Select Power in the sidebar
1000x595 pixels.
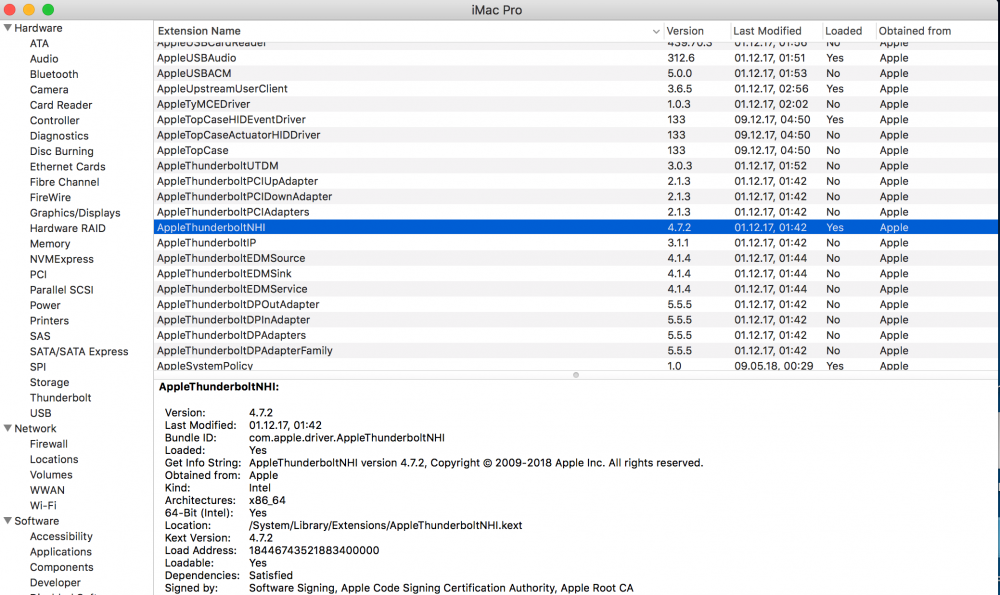coord(45,305)
